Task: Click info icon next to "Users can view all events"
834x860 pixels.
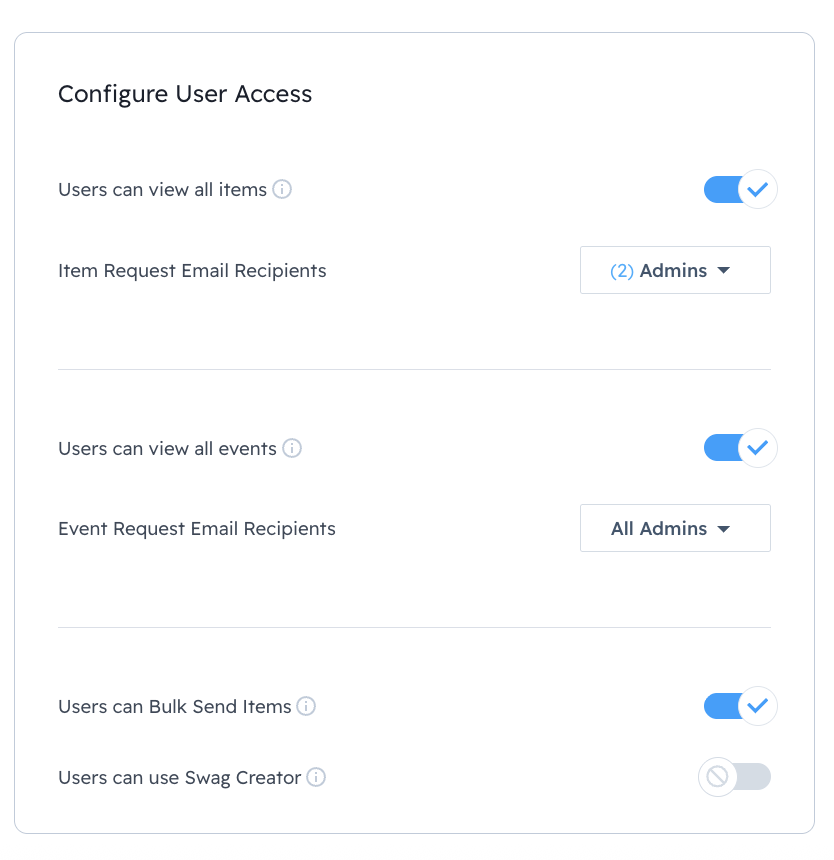Action: coord(292,448)
